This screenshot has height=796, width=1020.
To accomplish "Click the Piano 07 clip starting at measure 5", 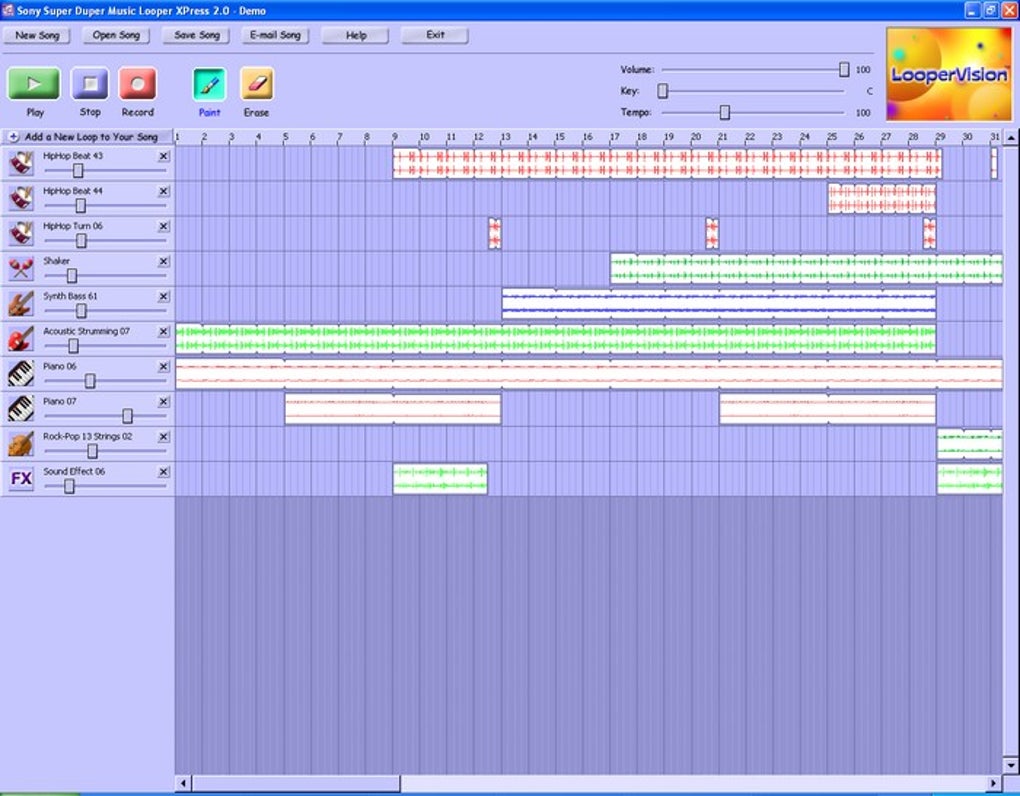I will (393, 409).
